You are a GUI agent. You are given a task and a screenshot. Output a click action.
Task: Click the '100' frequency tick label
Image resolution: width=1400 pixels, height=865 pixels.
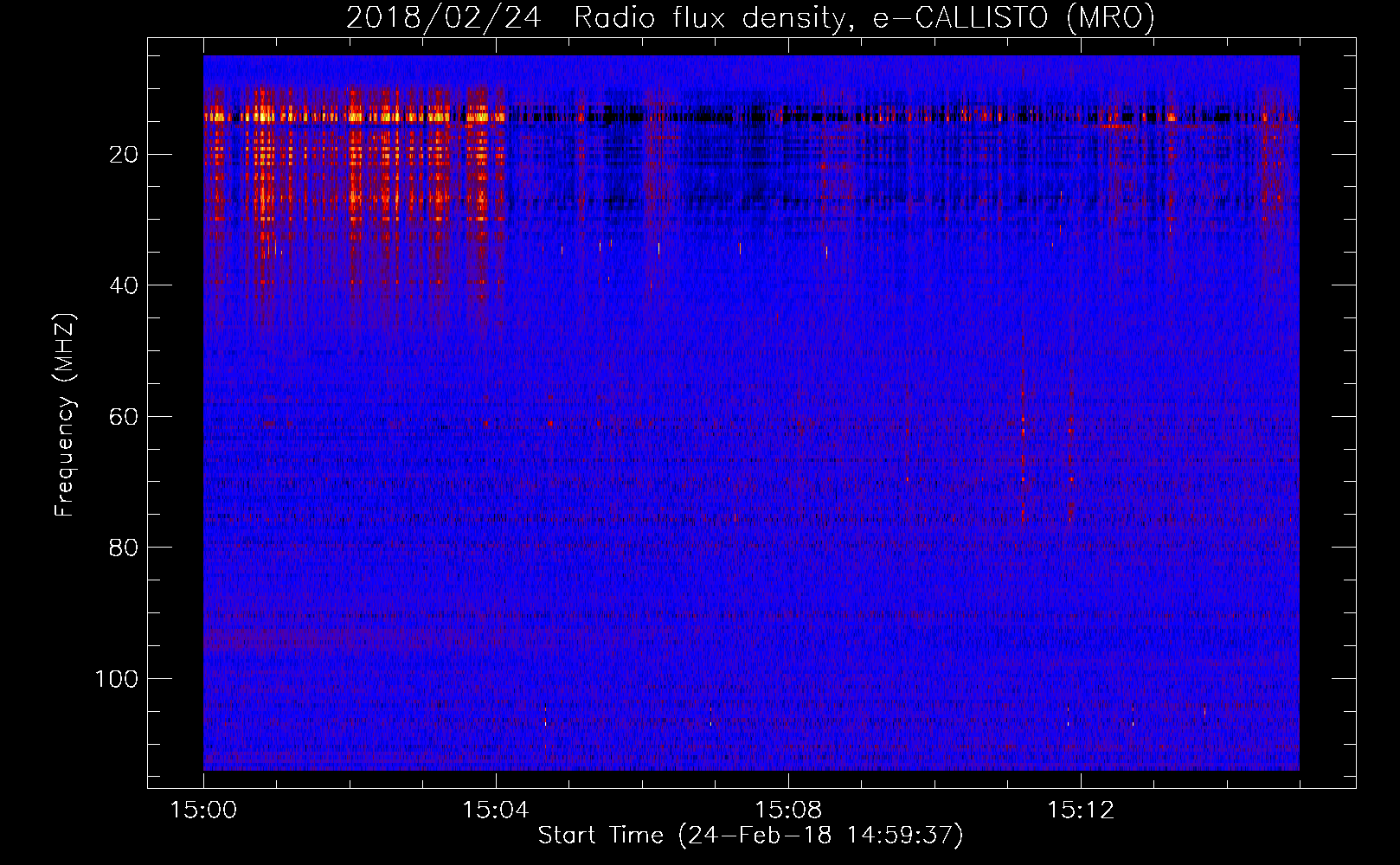click(x=117, y=679)
